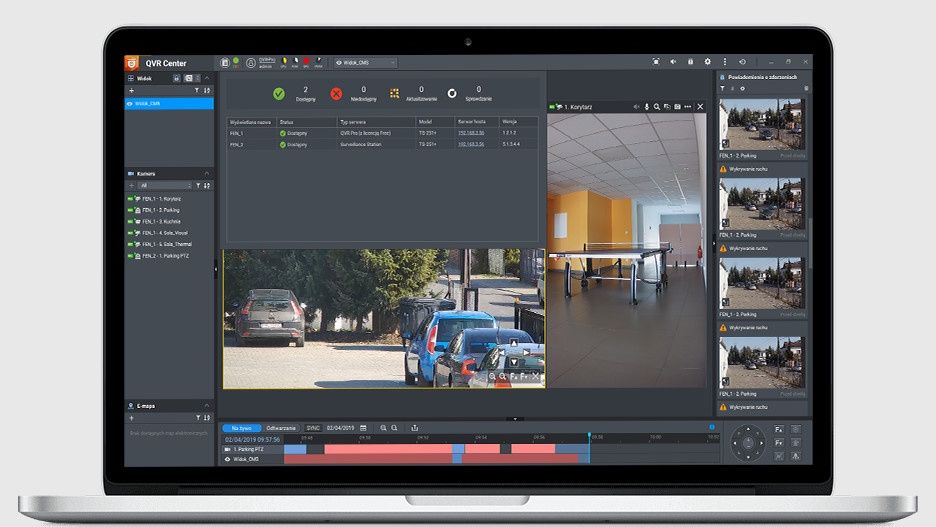Viewport: 936px width, 527px height.
Task: Toggle visibility eye for Widok_CMS timeline row
Action: [x=227, y=460]
